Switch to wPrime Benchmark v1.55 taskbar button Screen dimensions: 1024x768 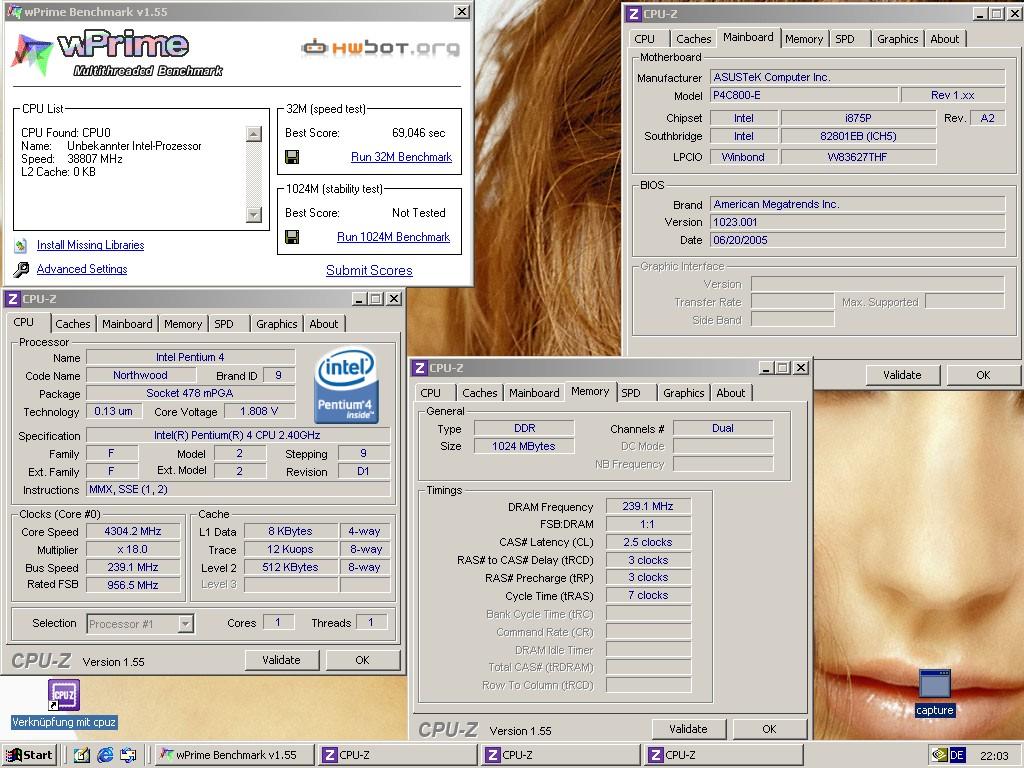pyautogui.click(x=236, y=755)
